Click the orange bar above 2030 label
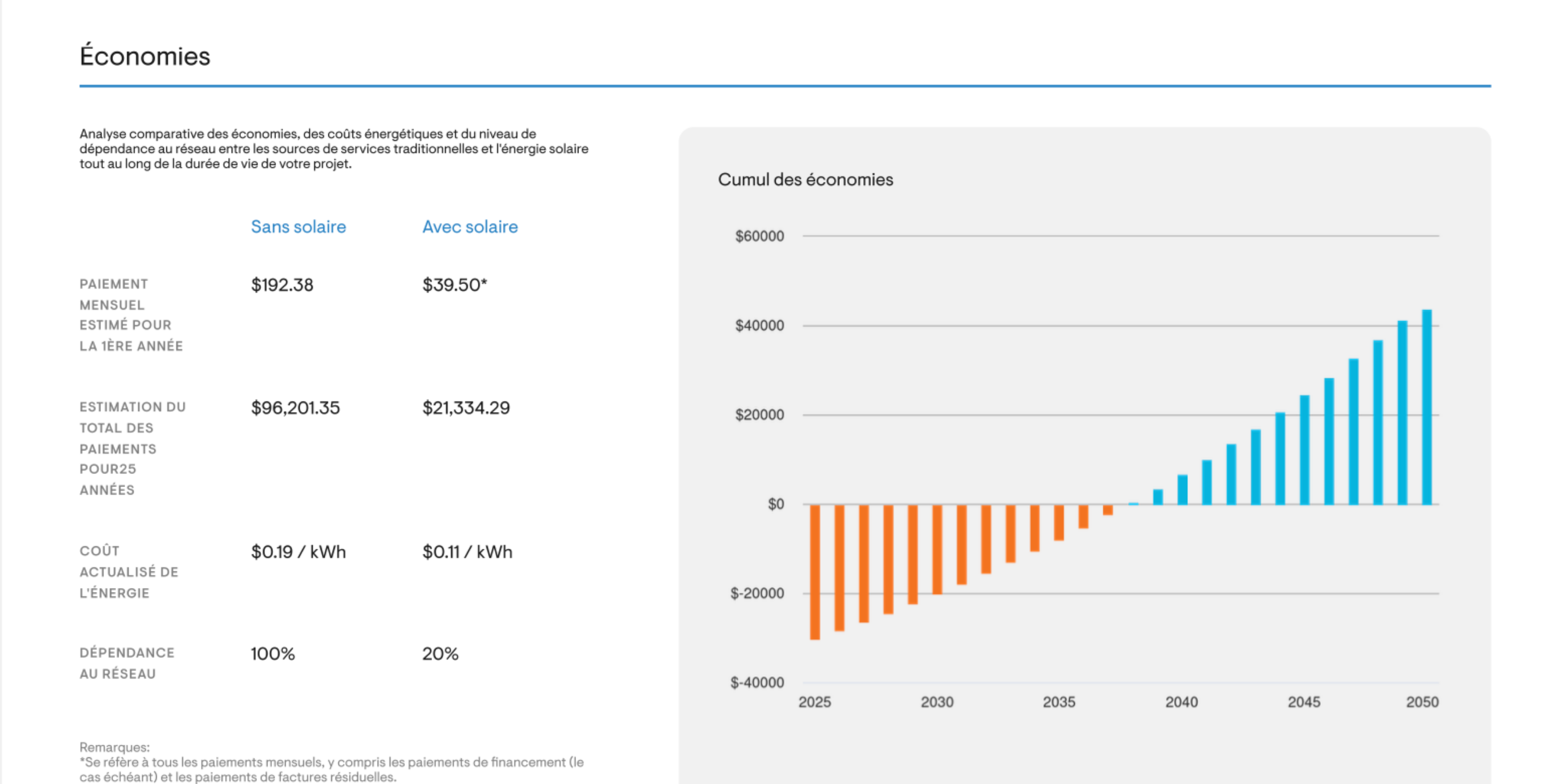This screenshot has width=1568, height=784. 937,549
